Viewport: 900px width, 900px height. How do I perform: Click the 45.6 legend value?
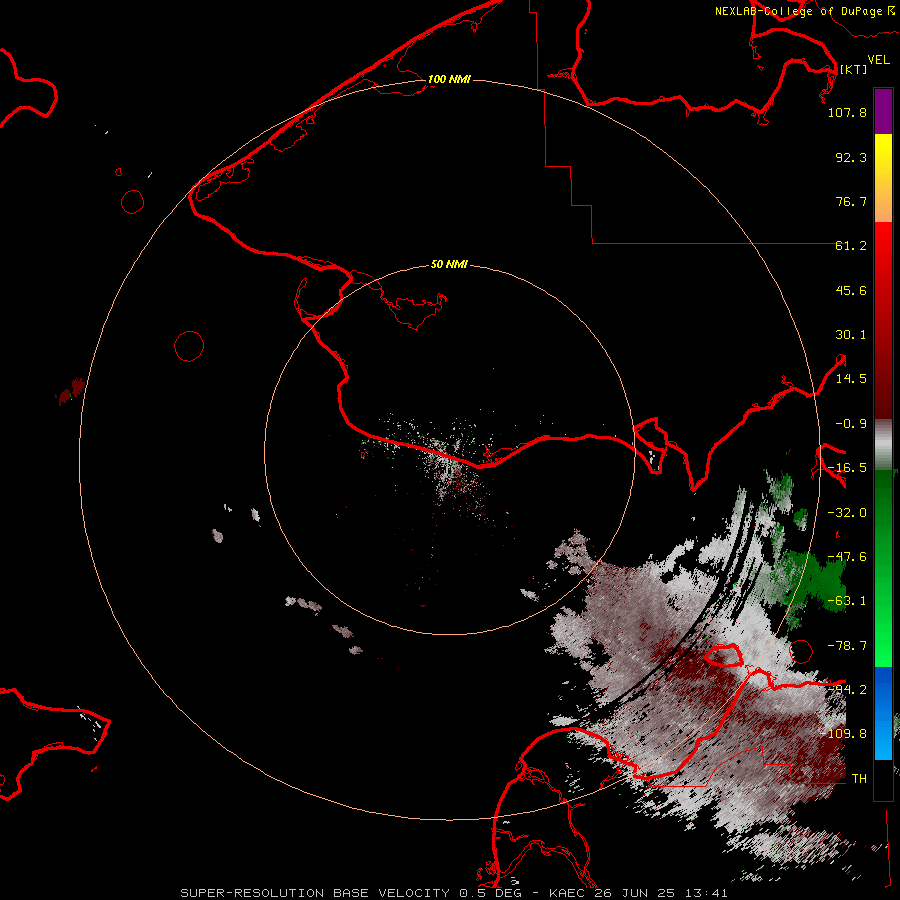point(851,290)
